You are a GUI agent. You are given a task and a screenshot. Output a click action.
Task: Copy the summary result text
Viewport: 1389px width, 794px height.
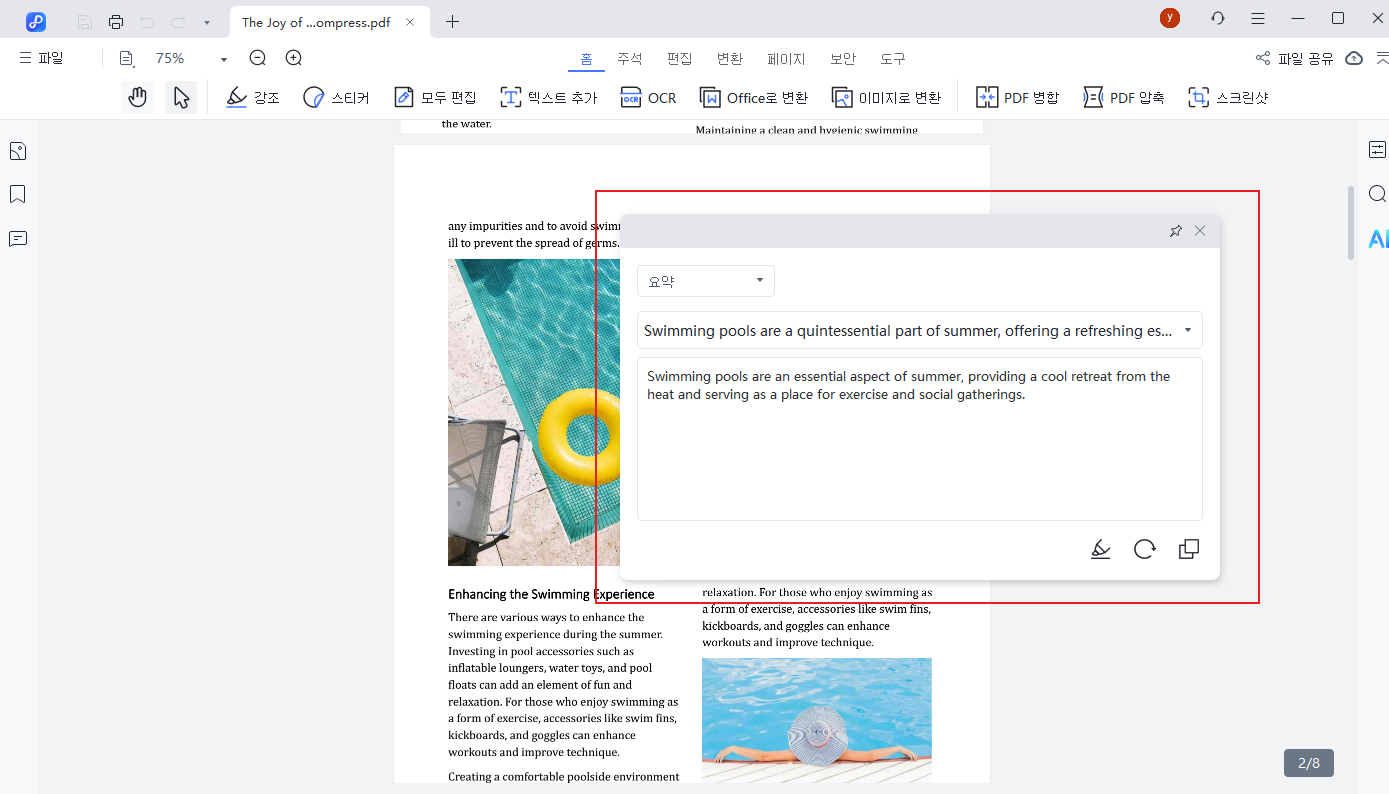1188,549
